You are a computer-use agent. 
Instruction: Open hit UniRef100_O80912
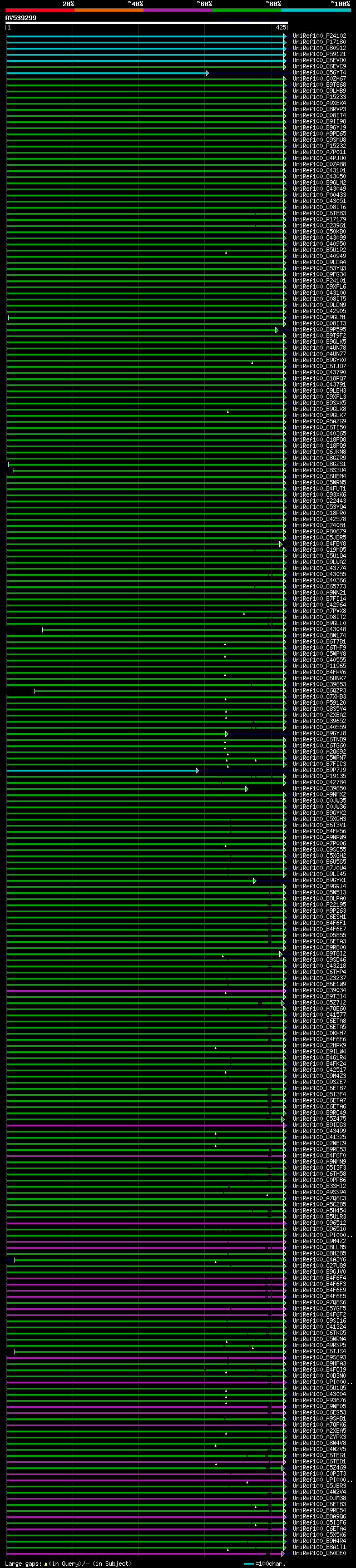(x=319, y=48)
